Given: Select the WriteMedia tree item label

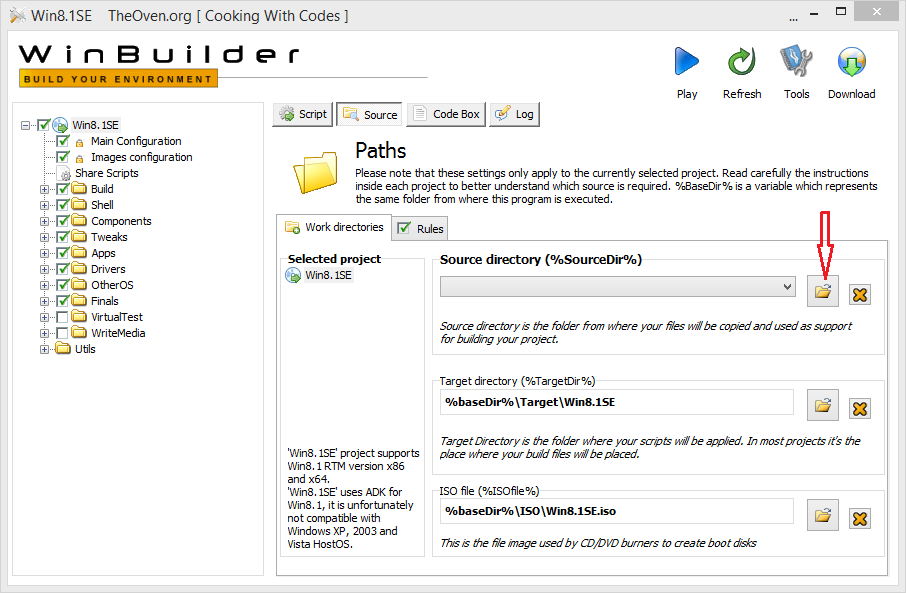Looking at the screenshot, I should 118,333.
